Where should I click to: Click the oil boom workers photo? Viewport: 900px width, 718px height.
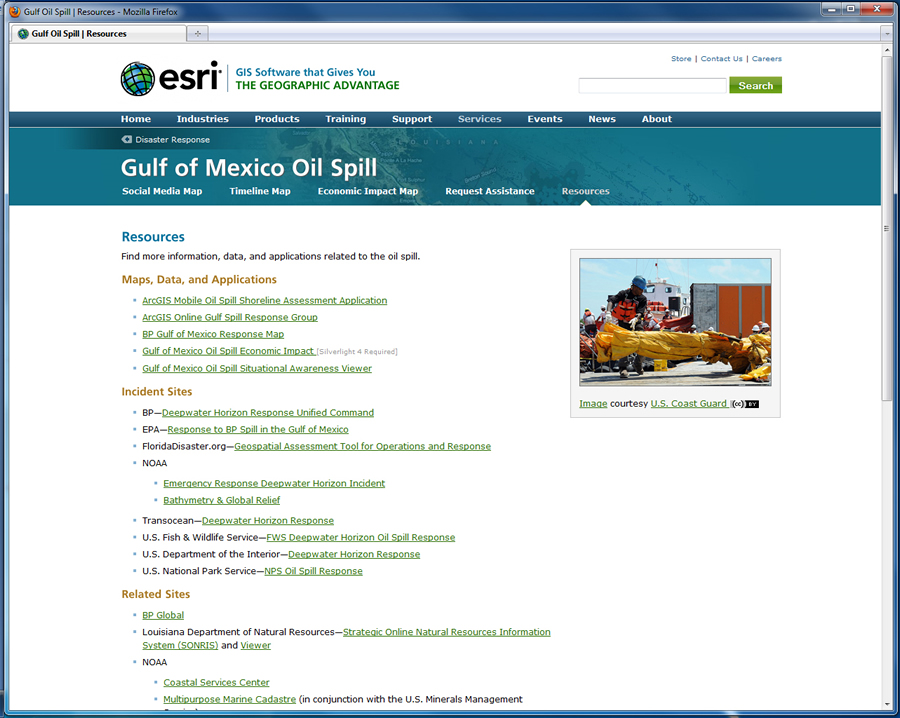675,322
